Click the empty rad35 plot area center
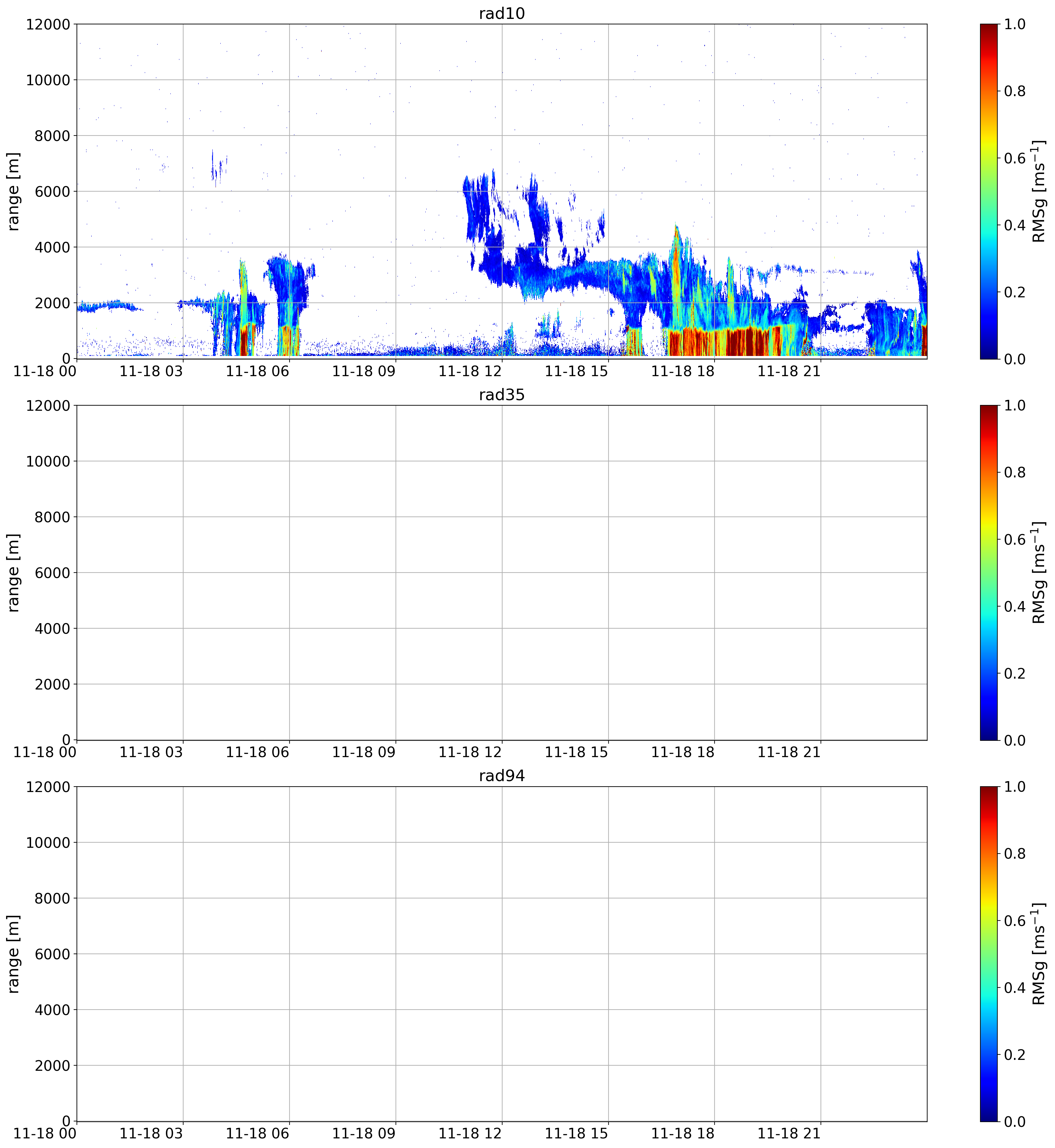 coord(502,573)
